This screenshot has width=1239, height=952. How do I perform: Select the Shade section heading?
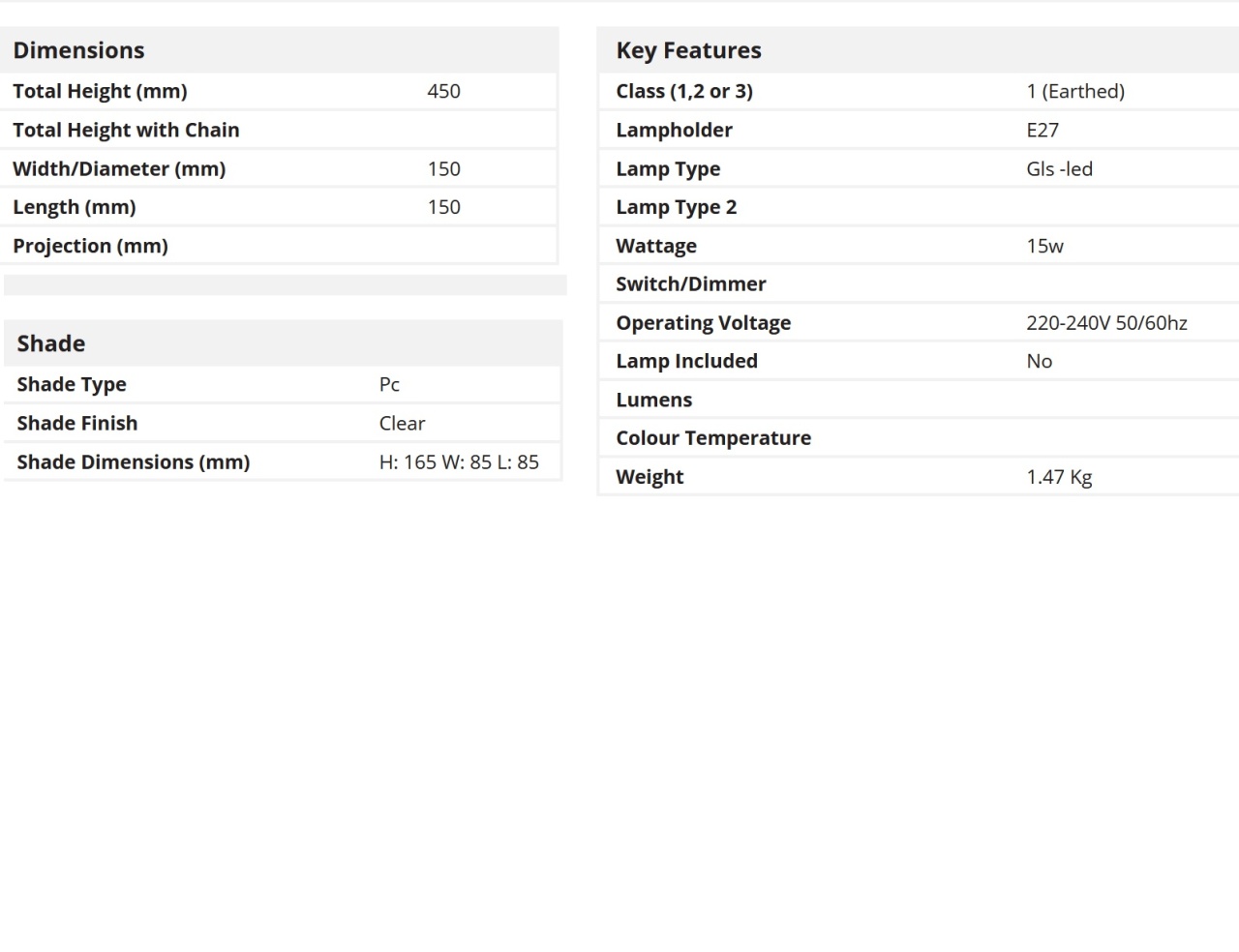pyautogui.click(x=50, y=343)
